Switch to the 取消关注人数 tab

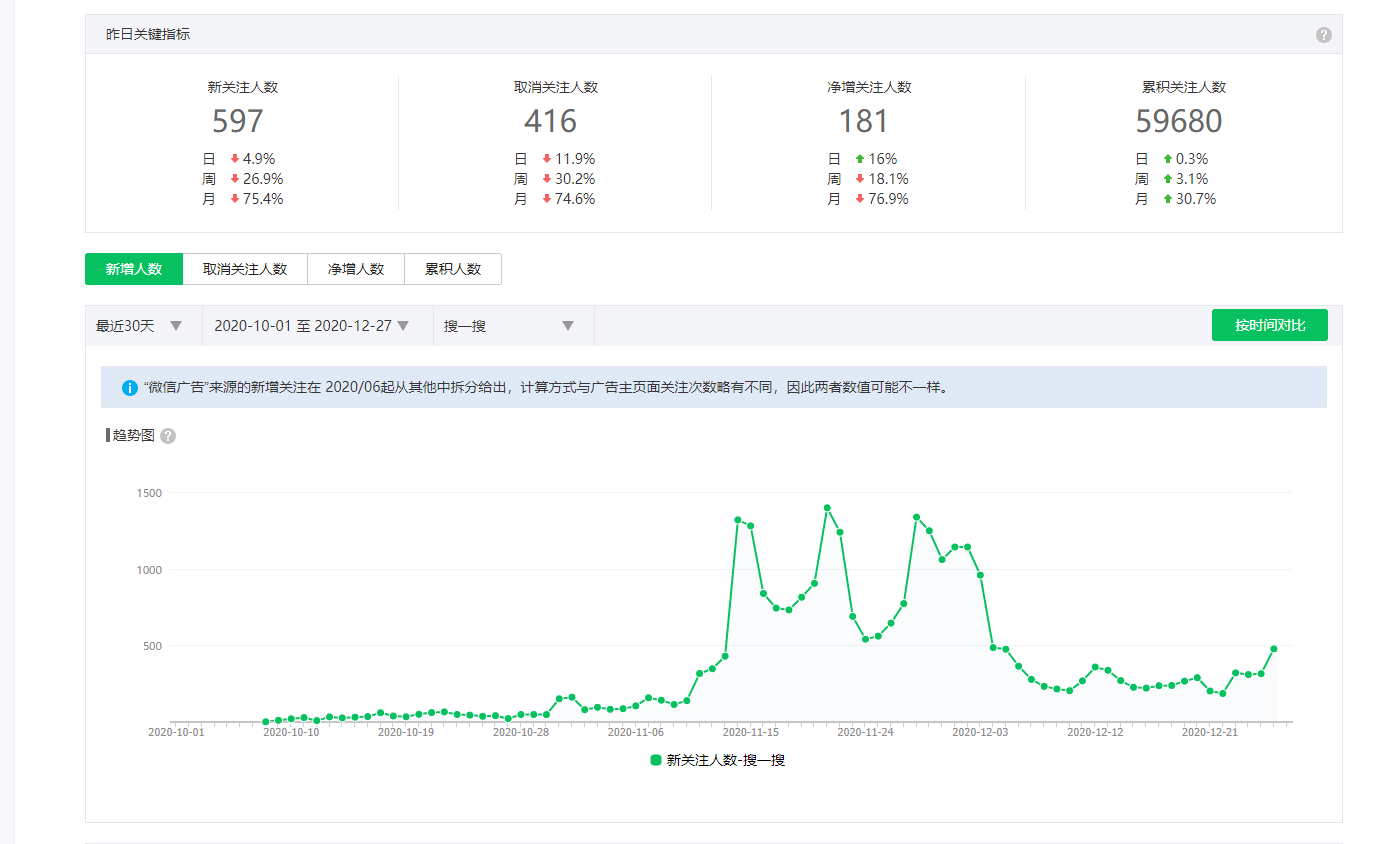(245, 269)
